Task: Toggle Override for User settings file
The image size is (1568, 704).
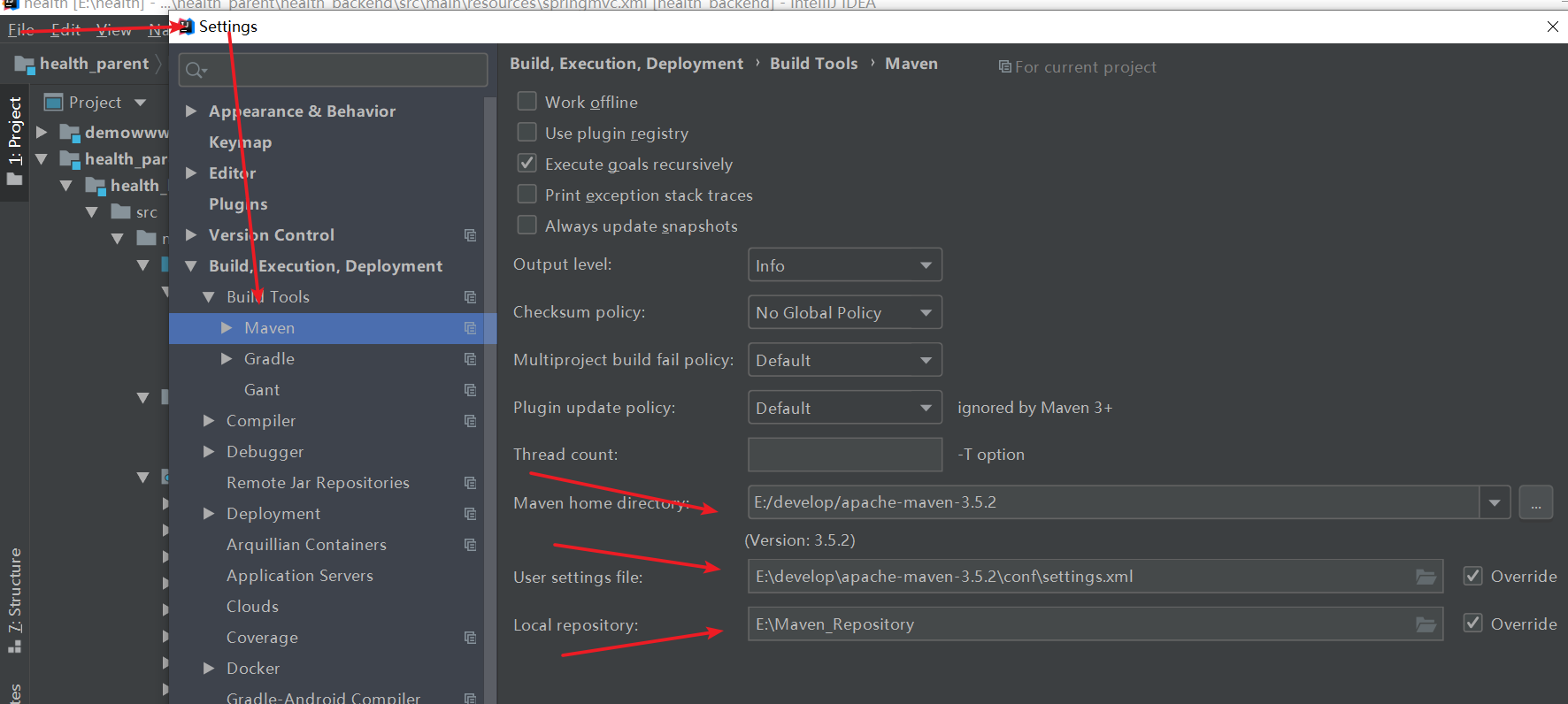Action: (1472, 576)
